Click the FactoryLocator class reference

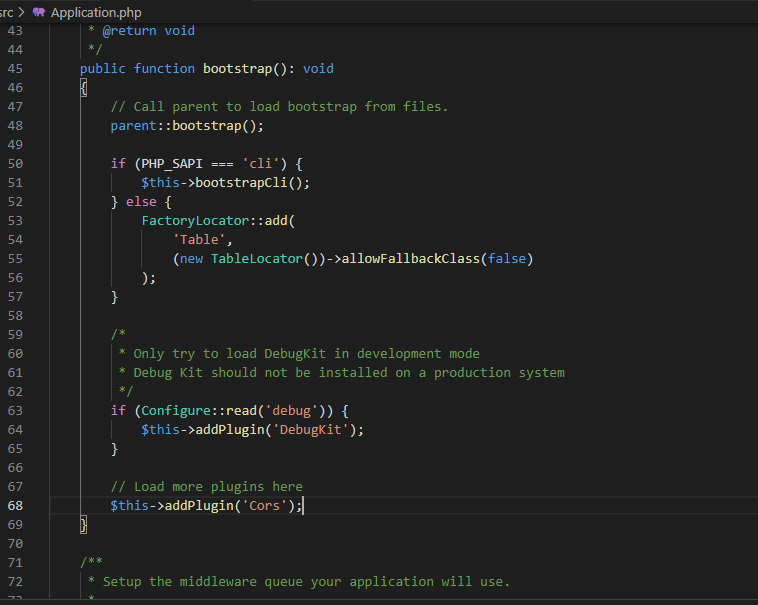[195, 221]
